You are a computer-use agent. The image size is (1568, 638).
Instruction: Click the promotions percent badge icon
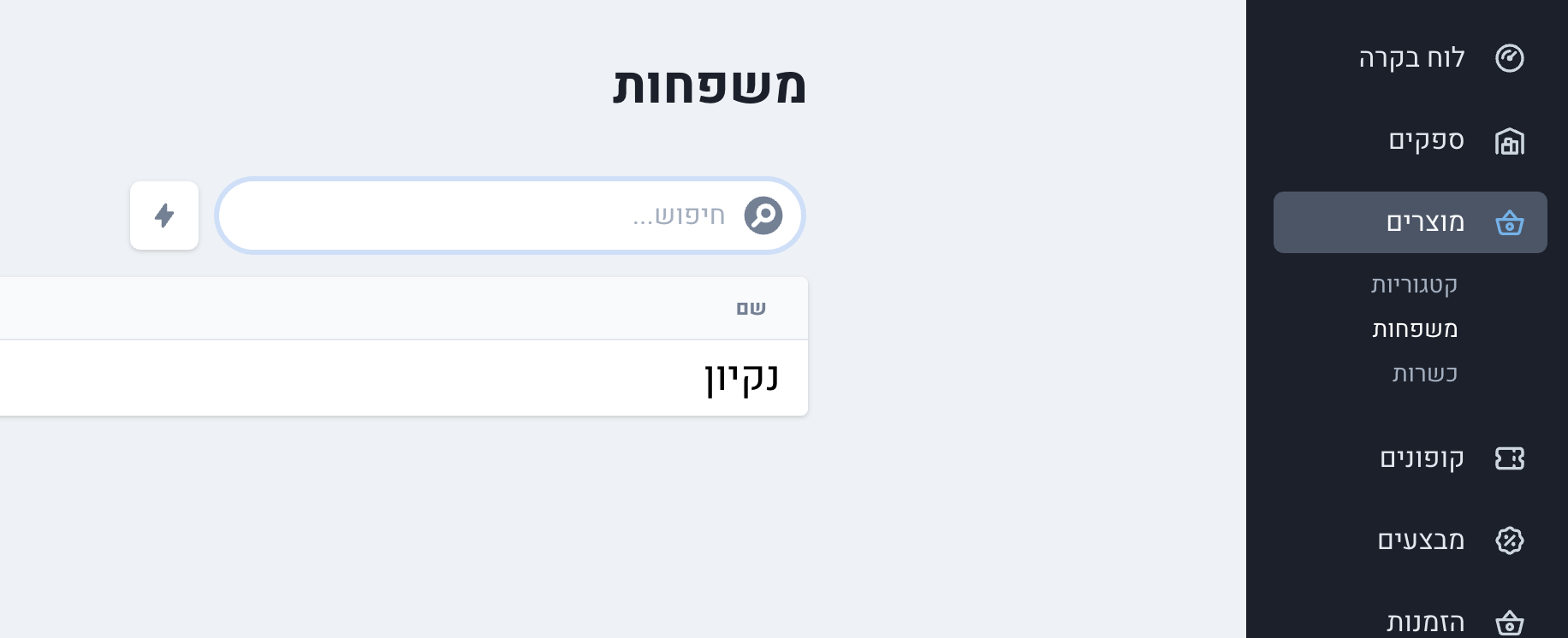coord(1509,541)
